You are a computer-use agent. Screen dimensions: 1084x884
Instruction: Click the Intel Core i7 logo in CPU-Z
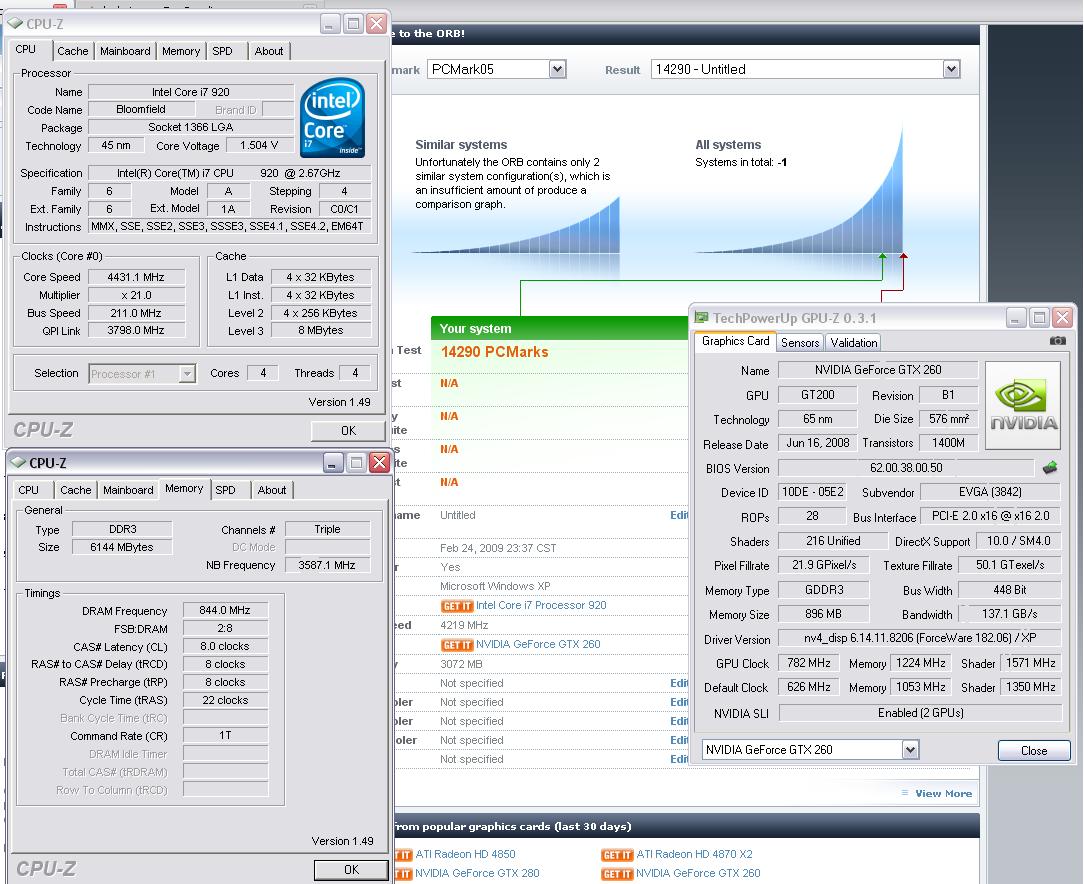(x=333, y=117)
